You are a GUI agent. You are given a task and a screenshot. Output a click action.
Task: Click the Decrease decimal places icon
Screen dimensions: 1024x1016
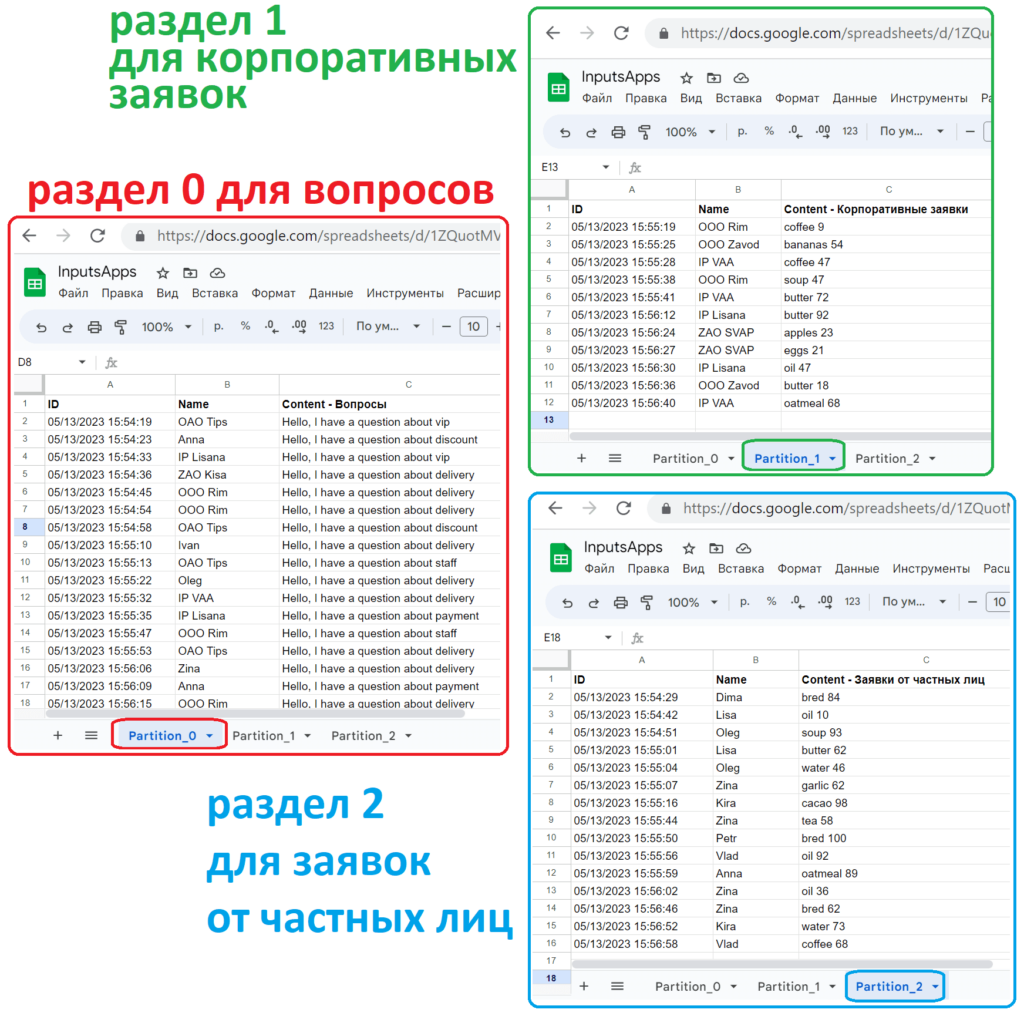270,327
